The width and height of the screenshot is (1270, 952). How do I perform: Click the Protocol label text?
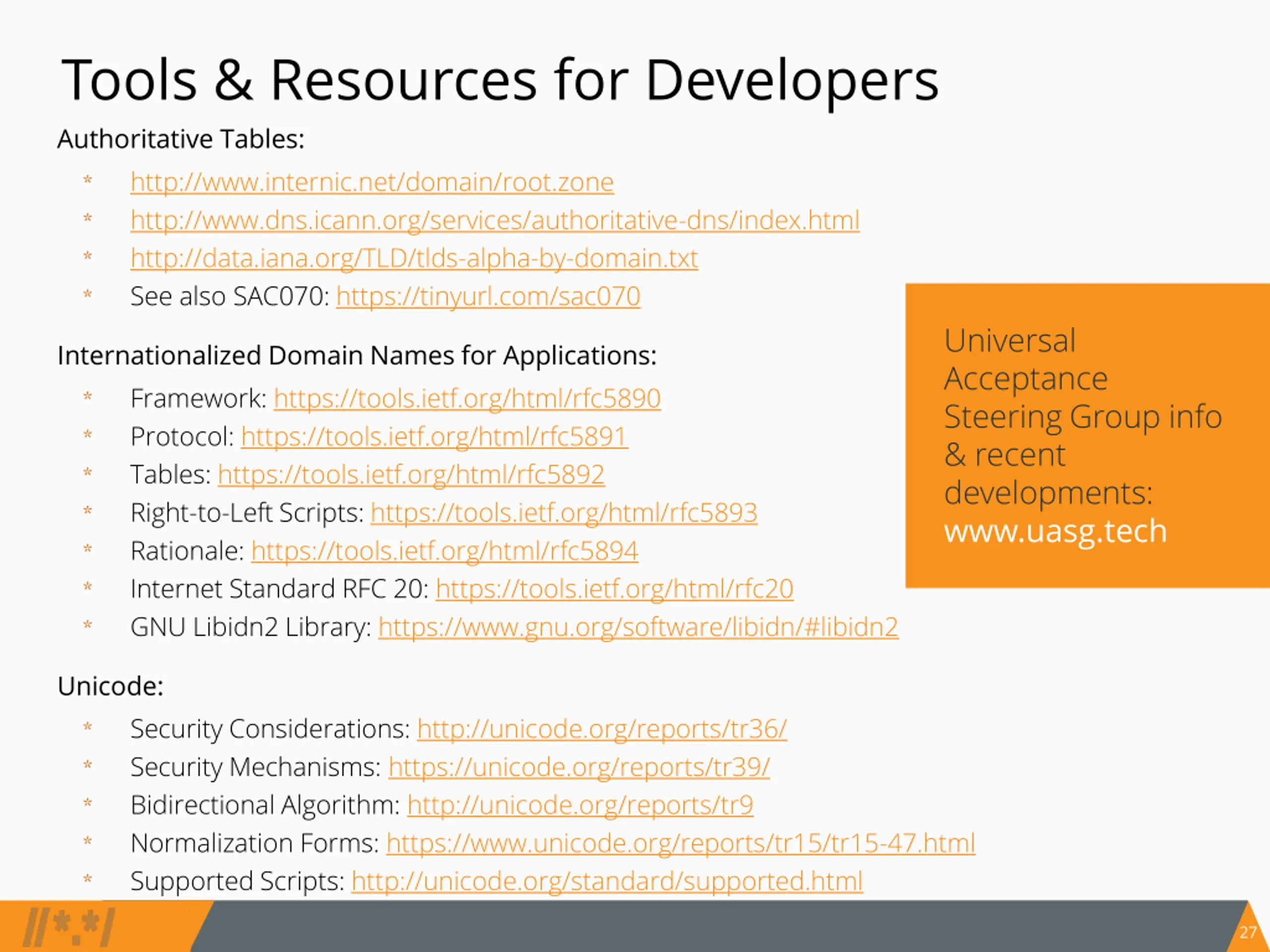tap(182, 437)
